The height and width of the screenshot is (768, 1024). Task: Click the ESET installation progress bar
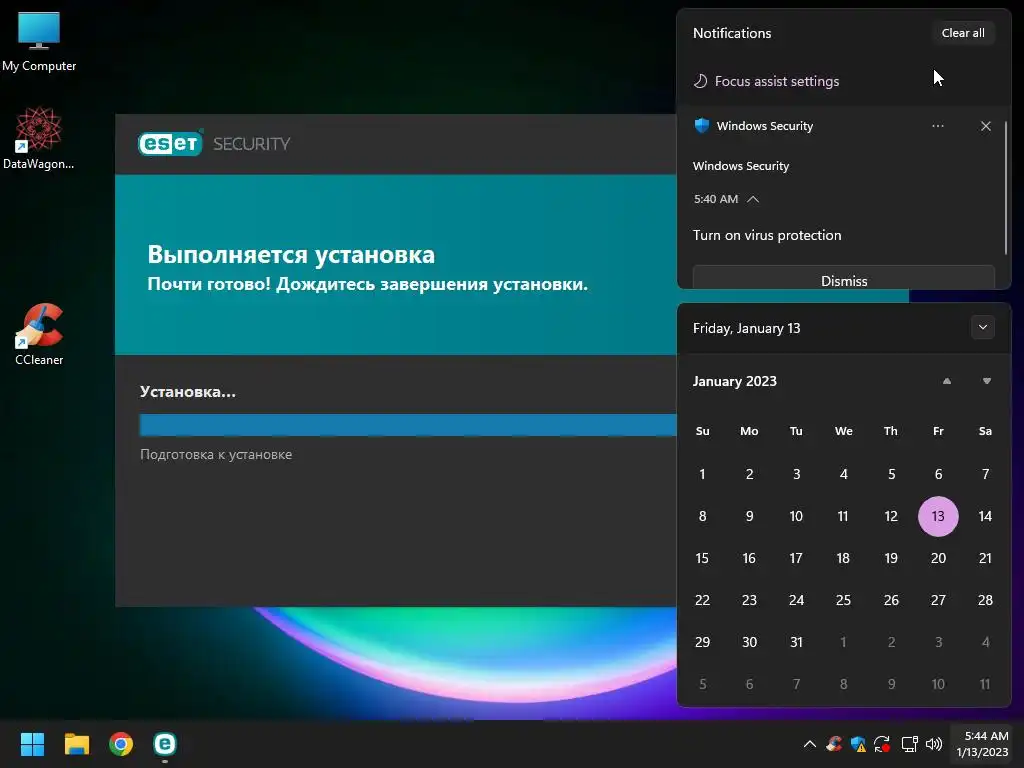(408, 424)
